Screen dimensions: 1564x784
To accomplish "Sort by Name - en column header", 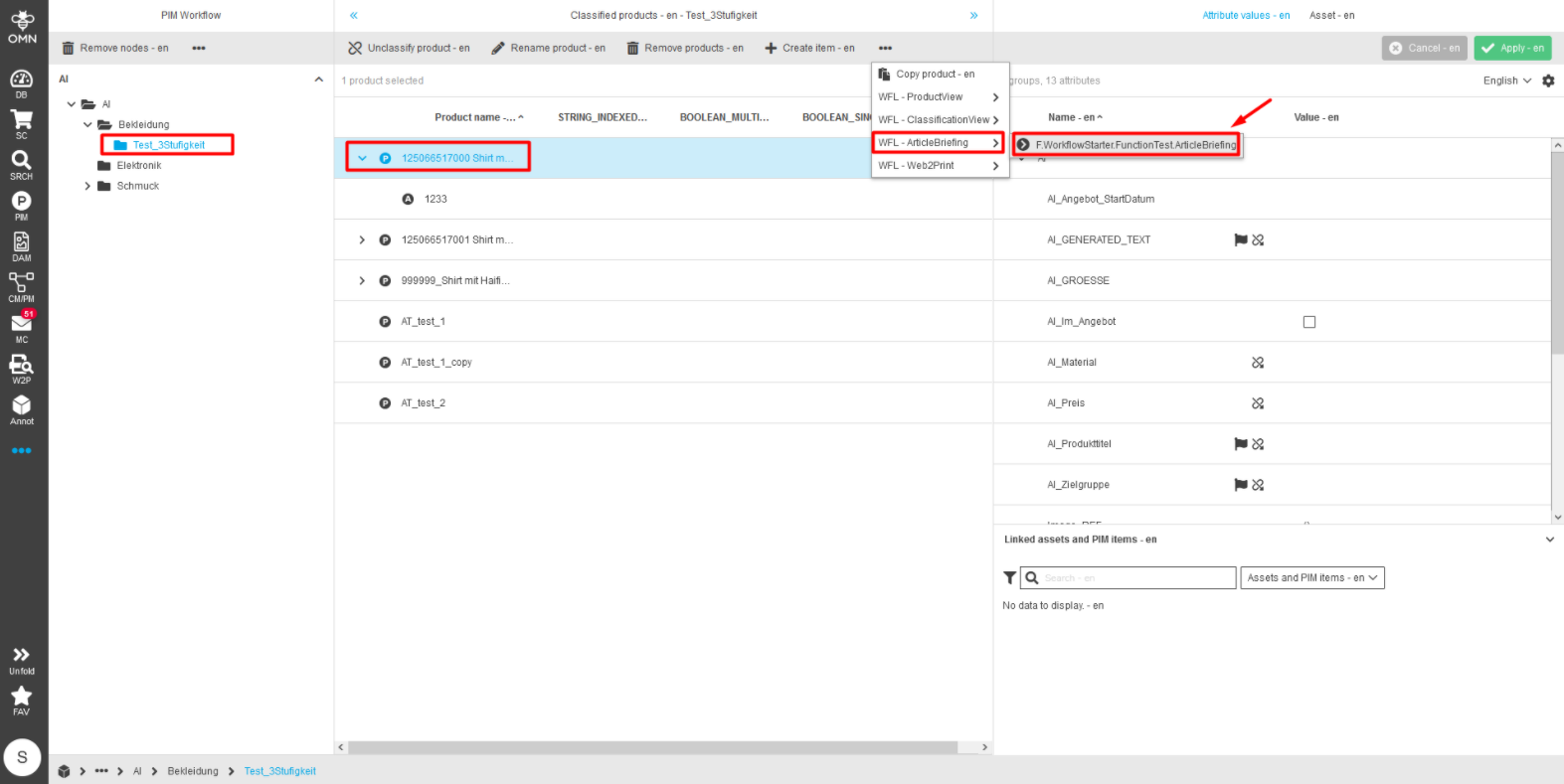I will (1075, 117).
